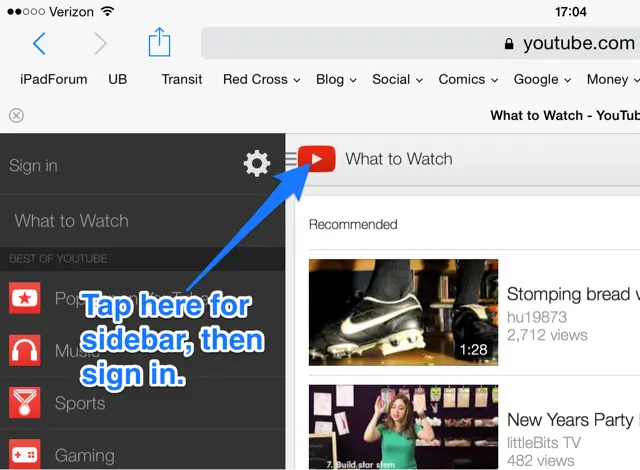
Task: Tap the 17:04 clock in status bar
Action: pos(571,12)
